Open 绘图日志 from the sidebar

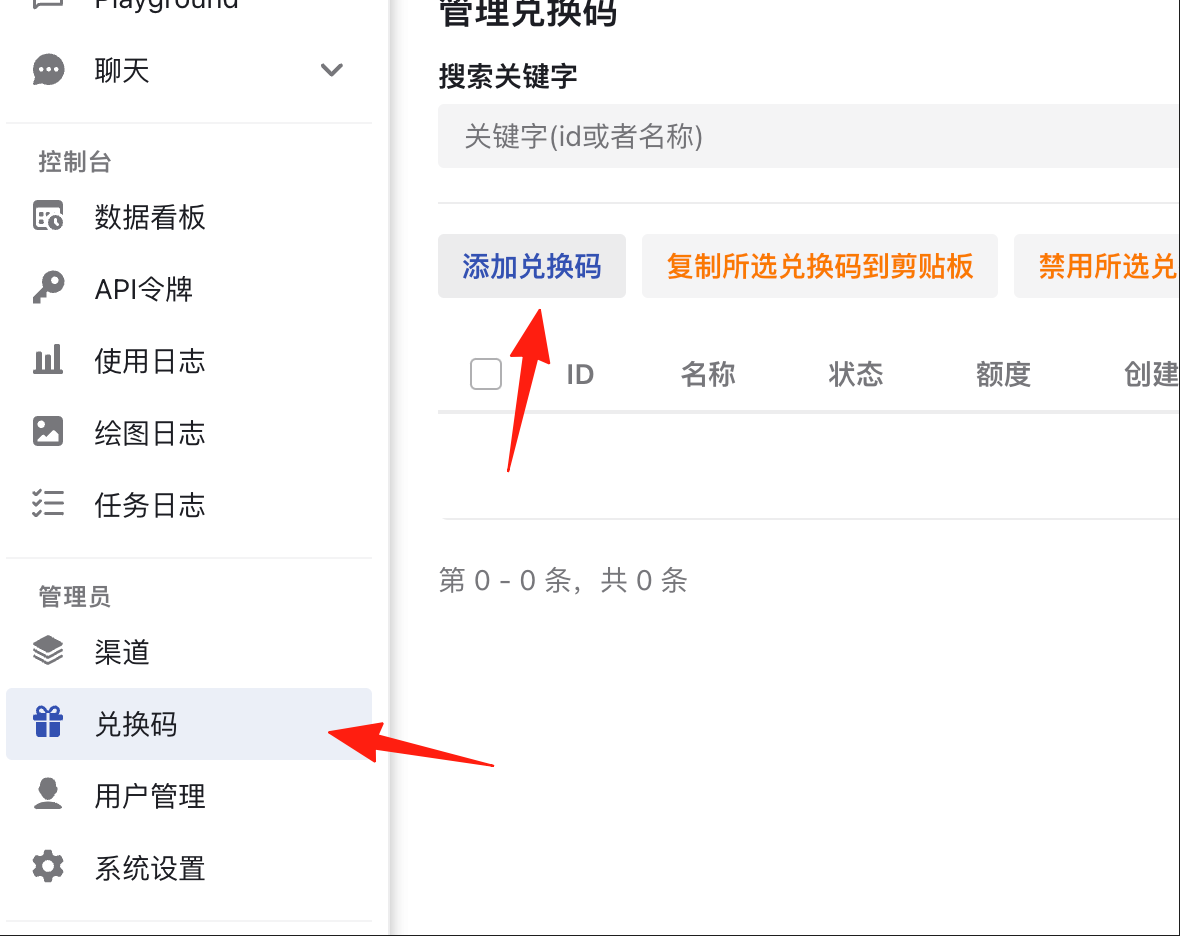point(189,433)
